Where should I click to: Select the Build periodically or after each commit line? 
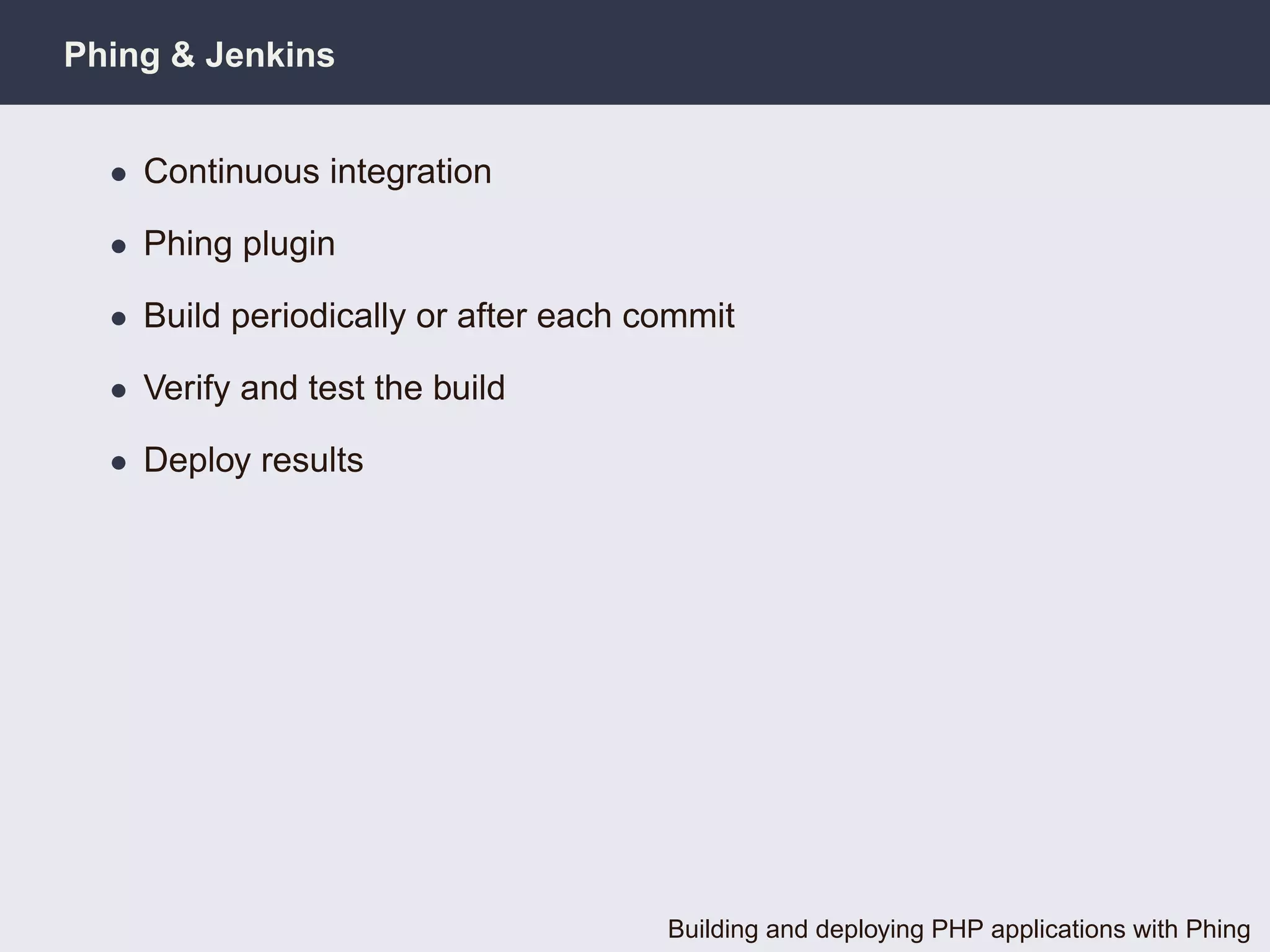[x=439, y=315]
